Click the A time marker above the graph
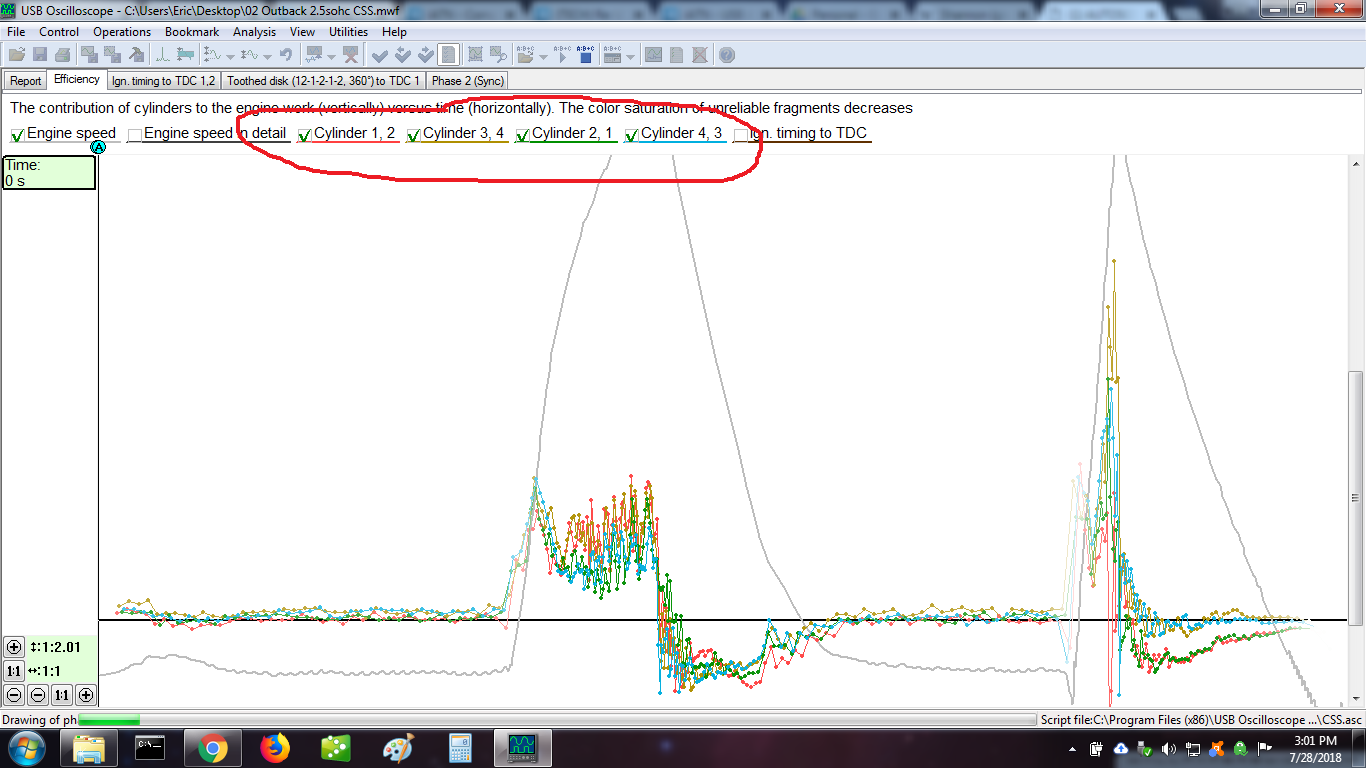Viewport: 1366px width, 768px height. (x=98, y=147)
